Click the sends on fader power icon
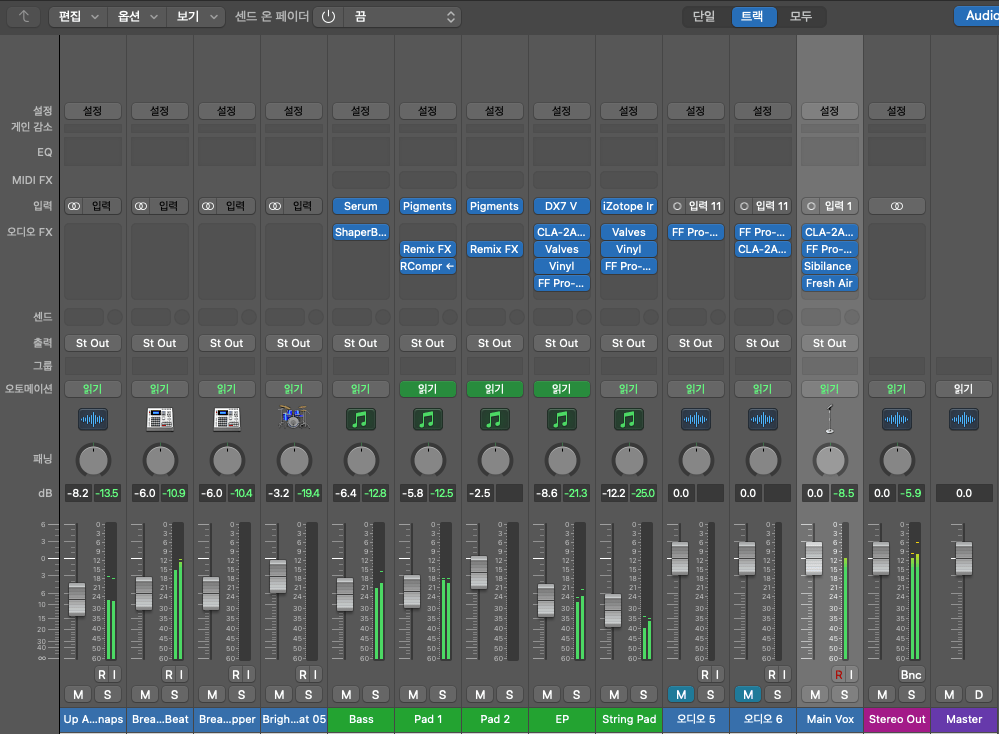This screenshot has height=734, width=999. coord(328,17)
